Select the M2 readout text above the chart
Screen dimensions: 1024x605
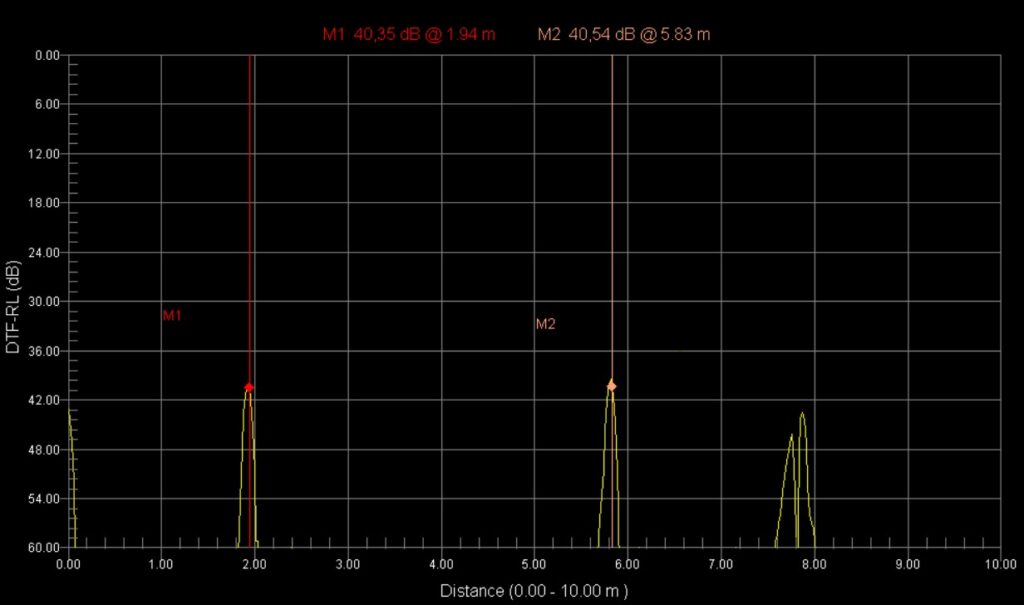(x=624, y=34)
